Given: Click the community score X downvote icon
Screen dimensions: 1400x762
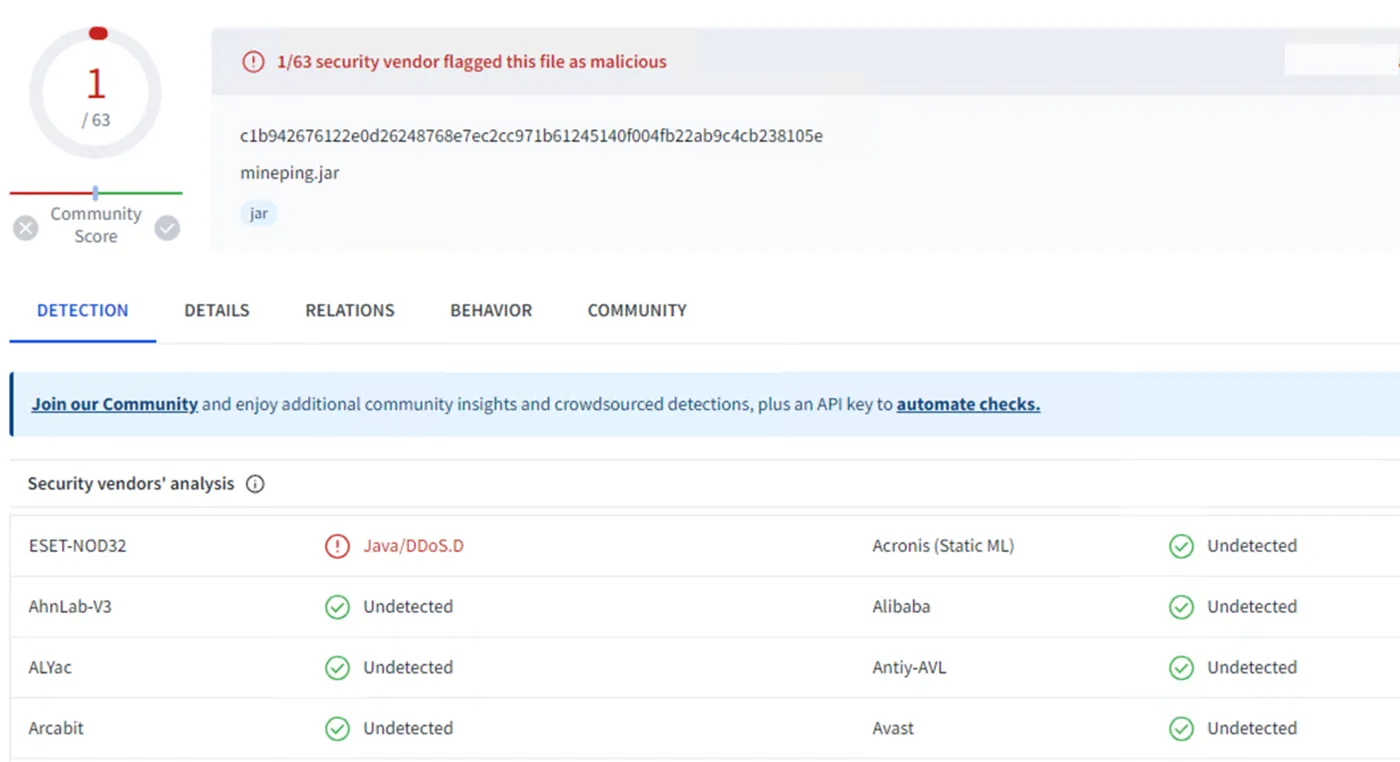Looking at the screenshot, I should point(26,228).
